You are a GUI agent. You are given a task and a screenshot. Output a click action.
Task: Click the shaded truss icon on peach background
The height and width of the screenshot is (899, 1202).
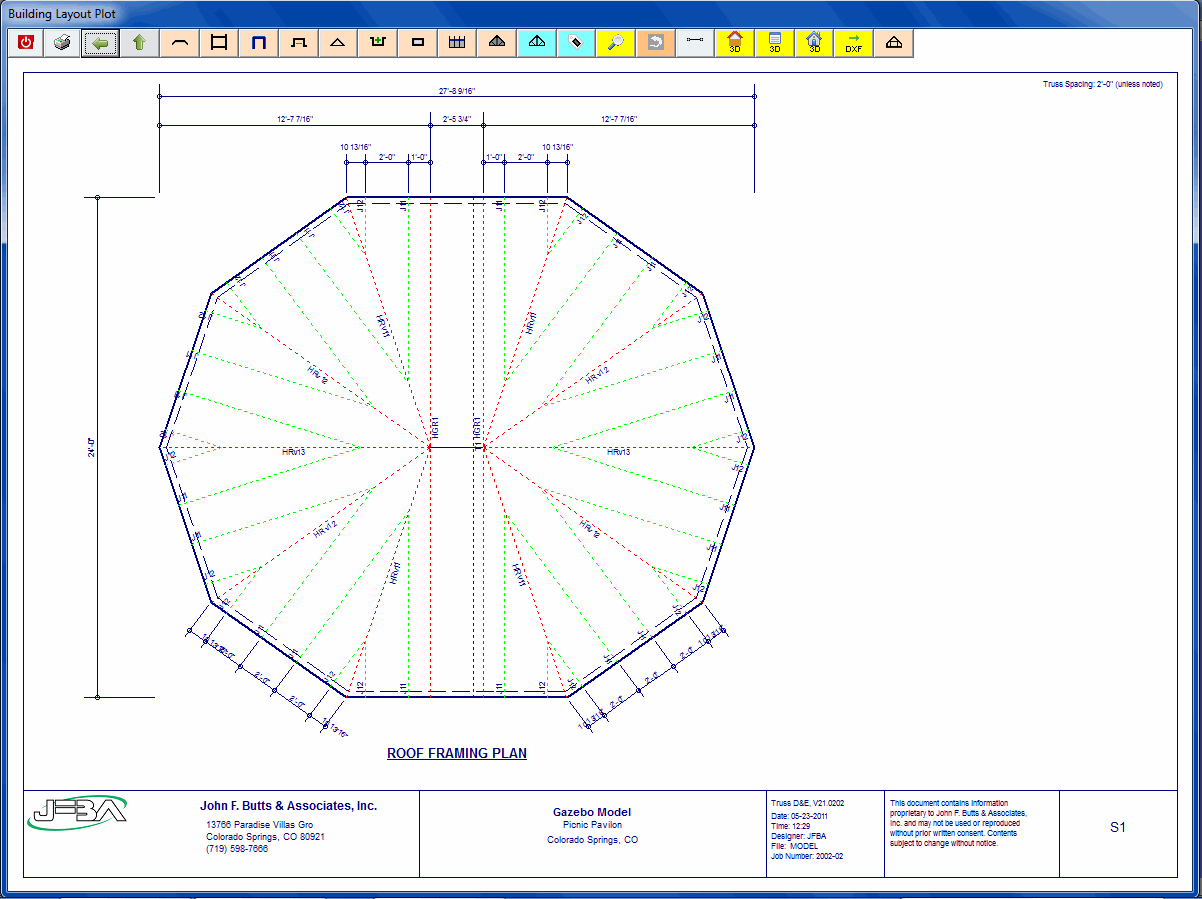pos(497,43)
